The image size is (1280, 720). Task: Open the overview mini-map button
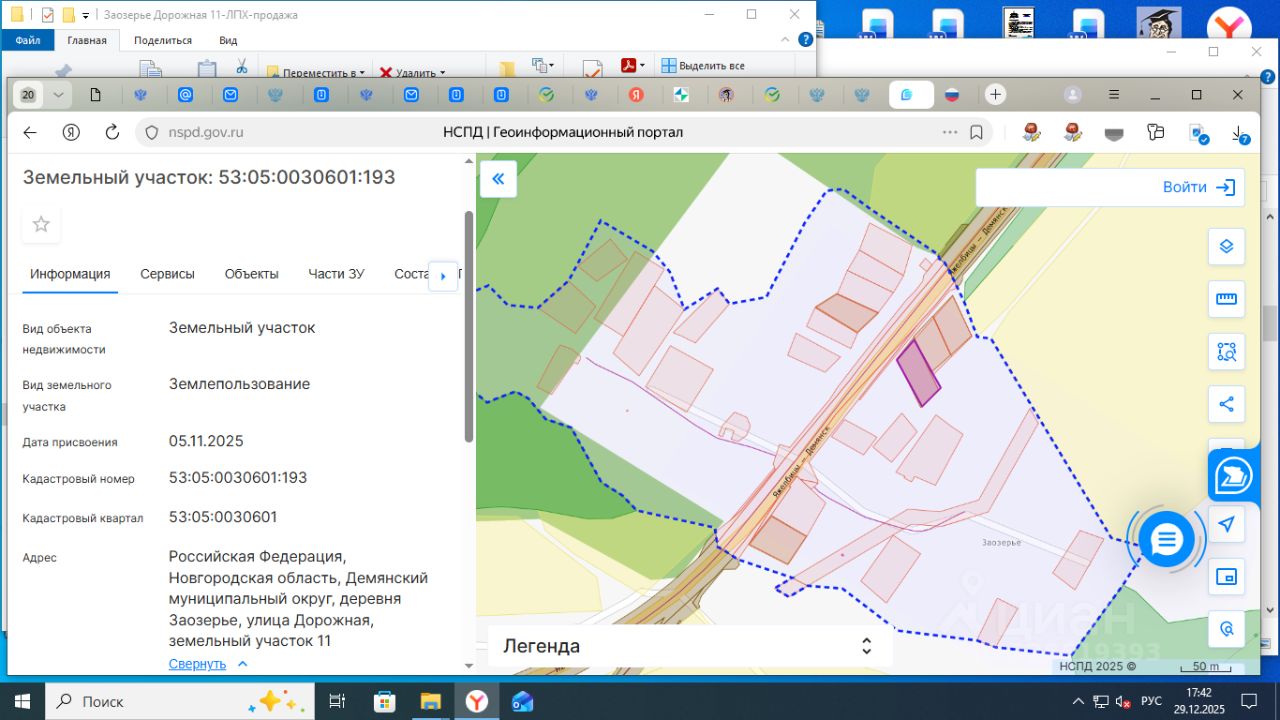pos(1226,577)
